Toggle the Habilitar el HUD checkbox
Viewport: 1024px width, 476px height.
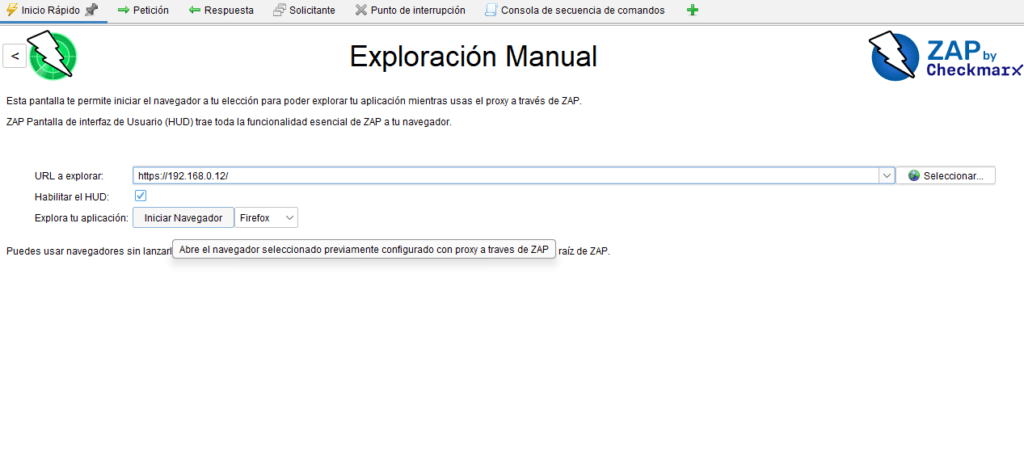point(141,196)
